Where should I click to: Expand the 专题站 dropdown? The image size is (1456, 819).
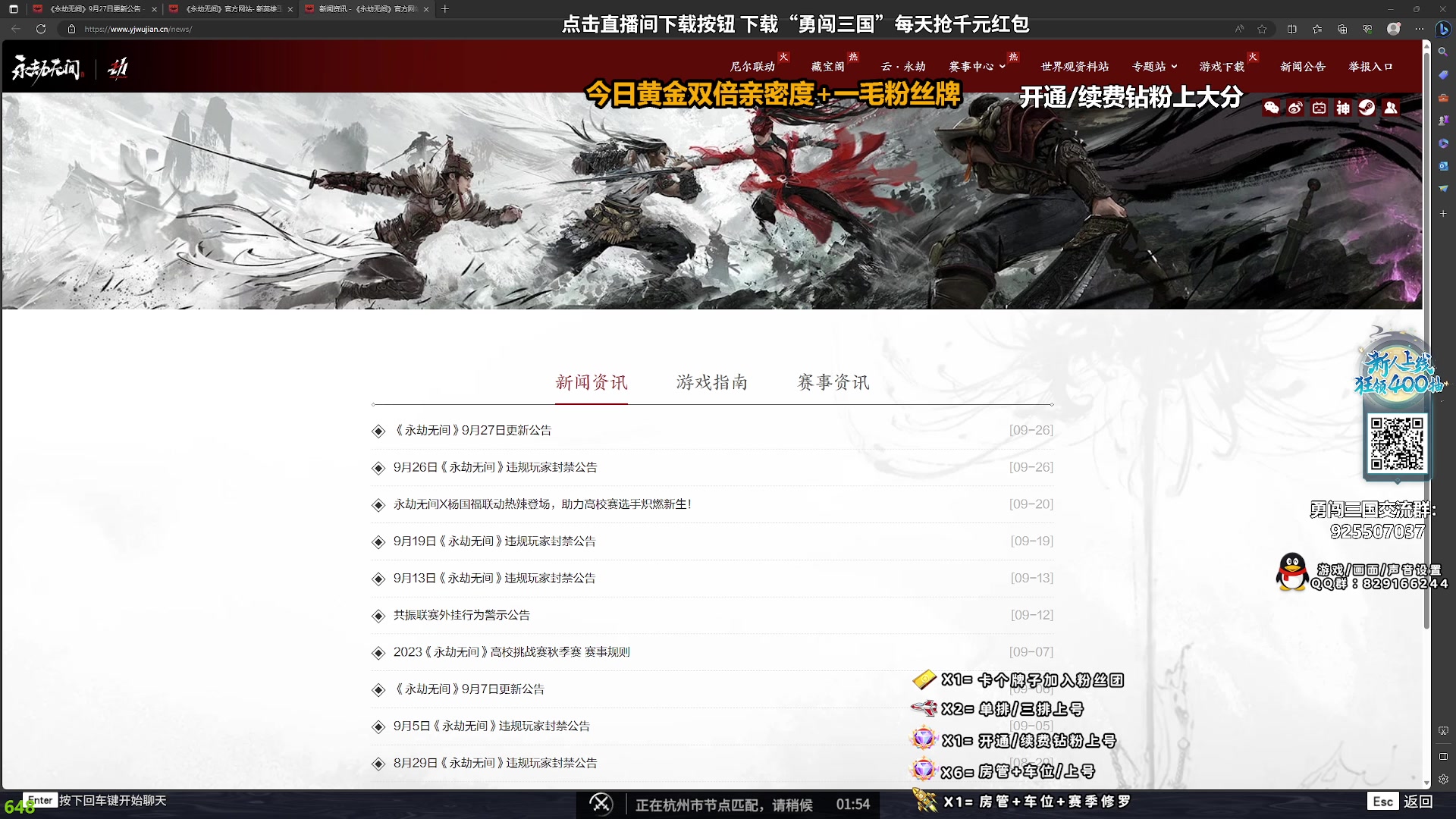[1154, 67]
